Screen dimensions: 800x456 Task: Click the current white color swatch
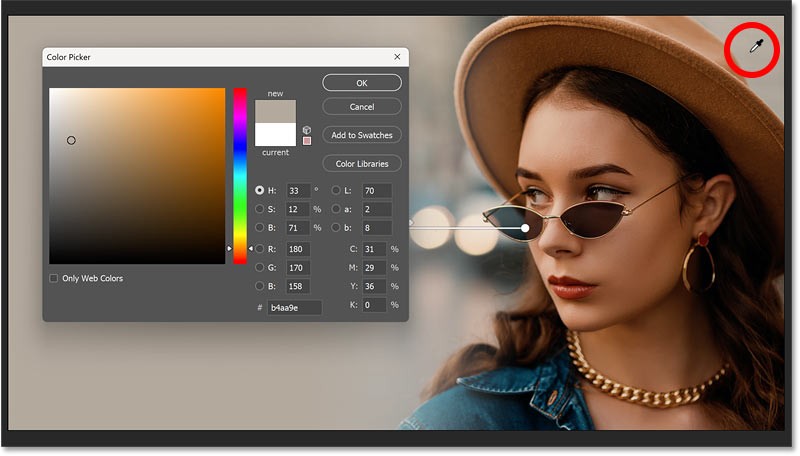click(x=275, y=135)
